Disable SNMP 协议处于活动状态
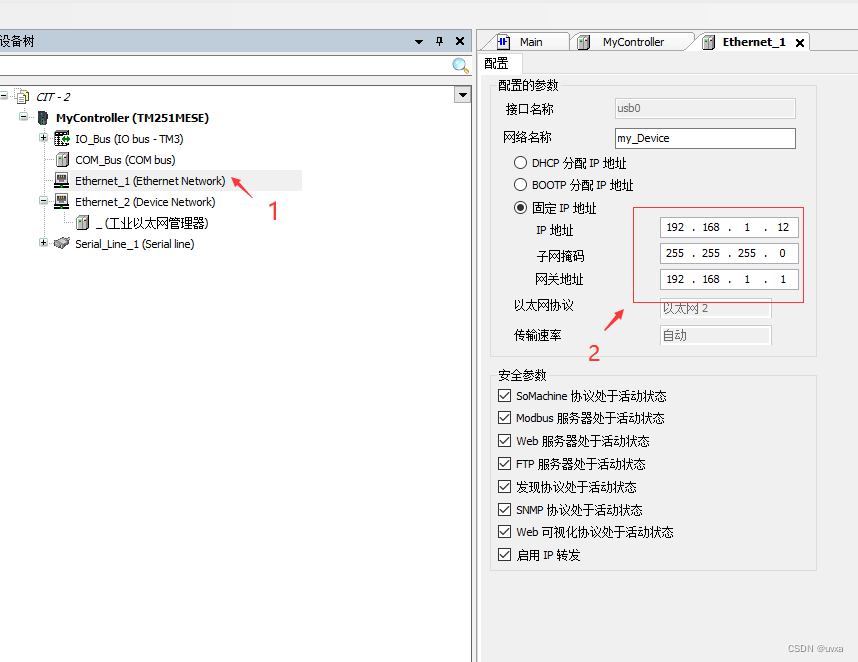858x662 pixels. [505, 509]
